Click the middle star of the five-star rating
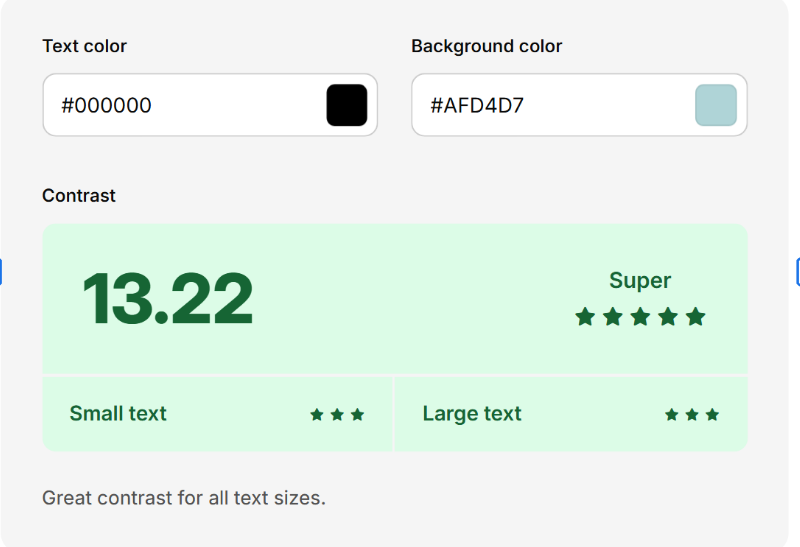This screenshot has width=800, height=547. [640, 317]
